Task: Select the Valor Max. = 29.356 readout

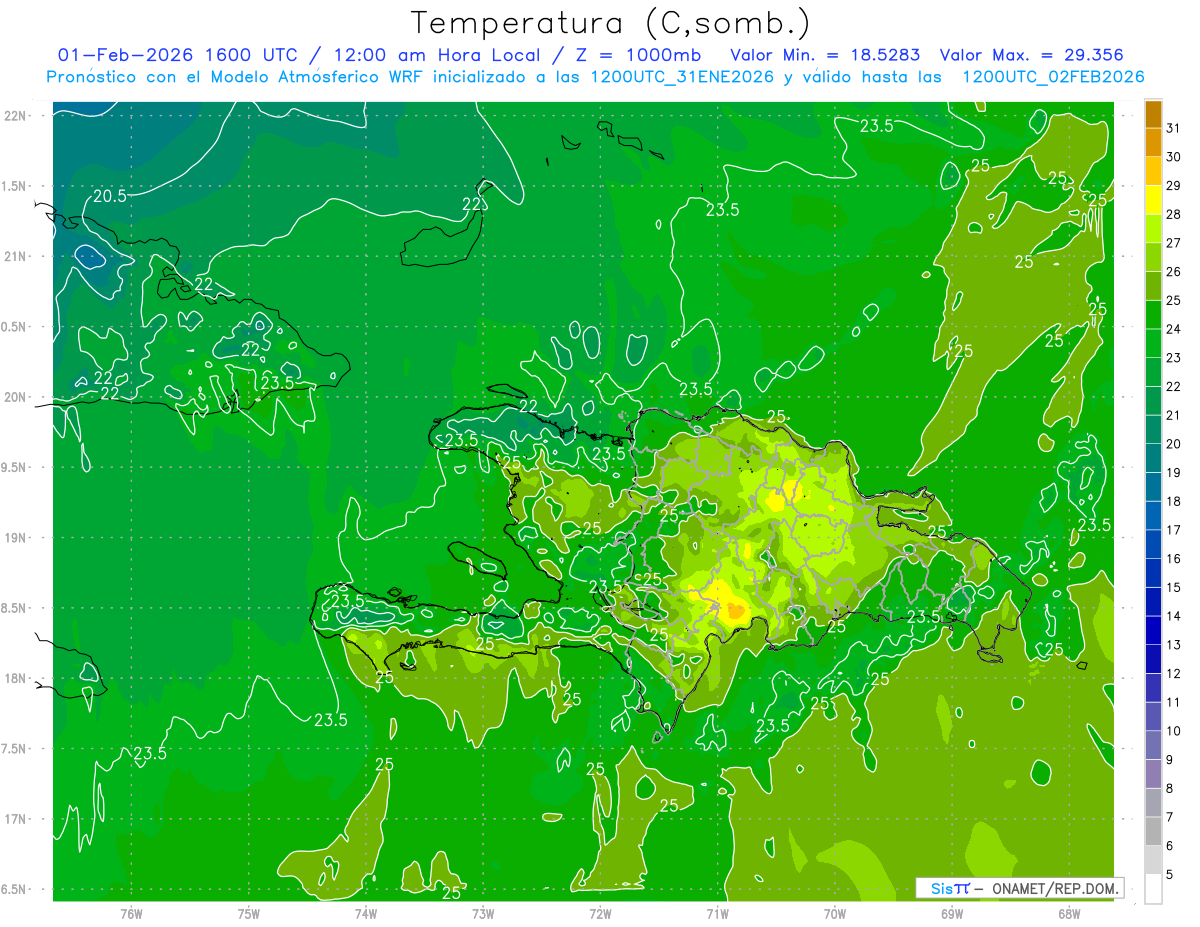Action: (x=1032, y=55)
